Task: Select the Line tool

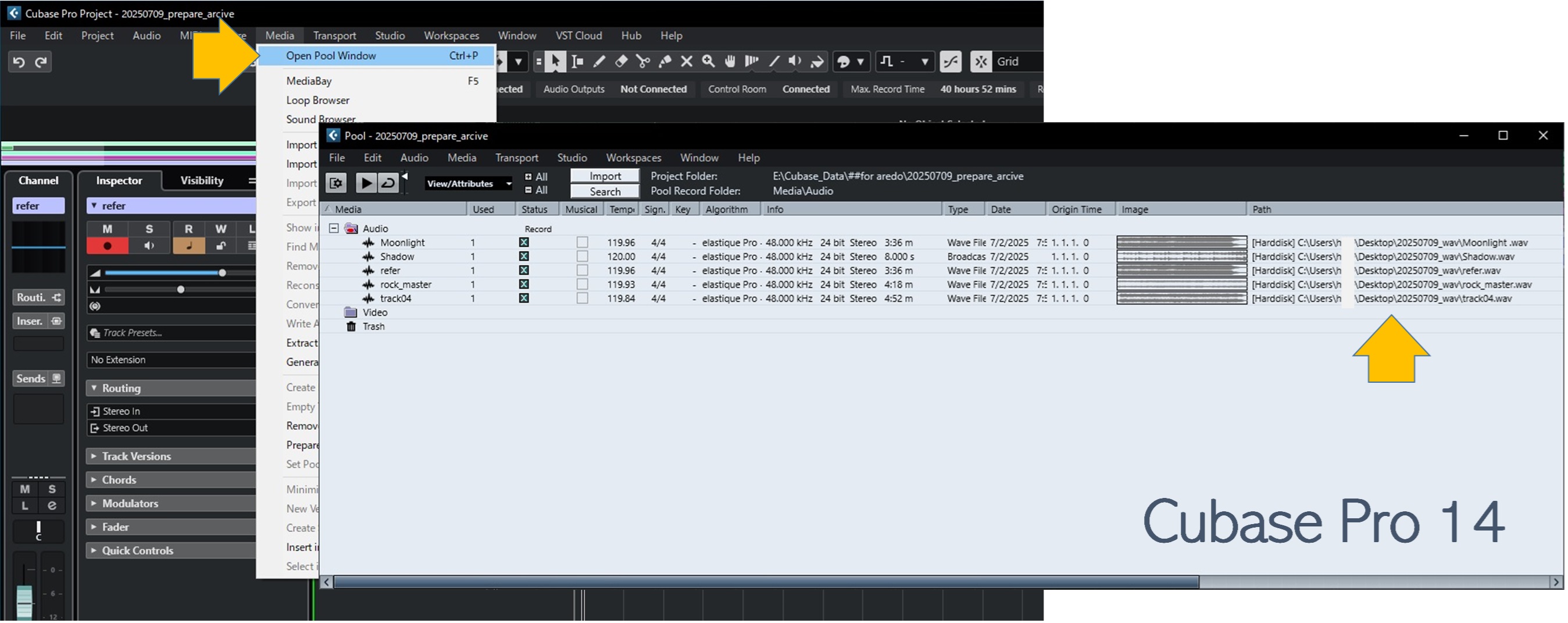Action: [774, 62]
